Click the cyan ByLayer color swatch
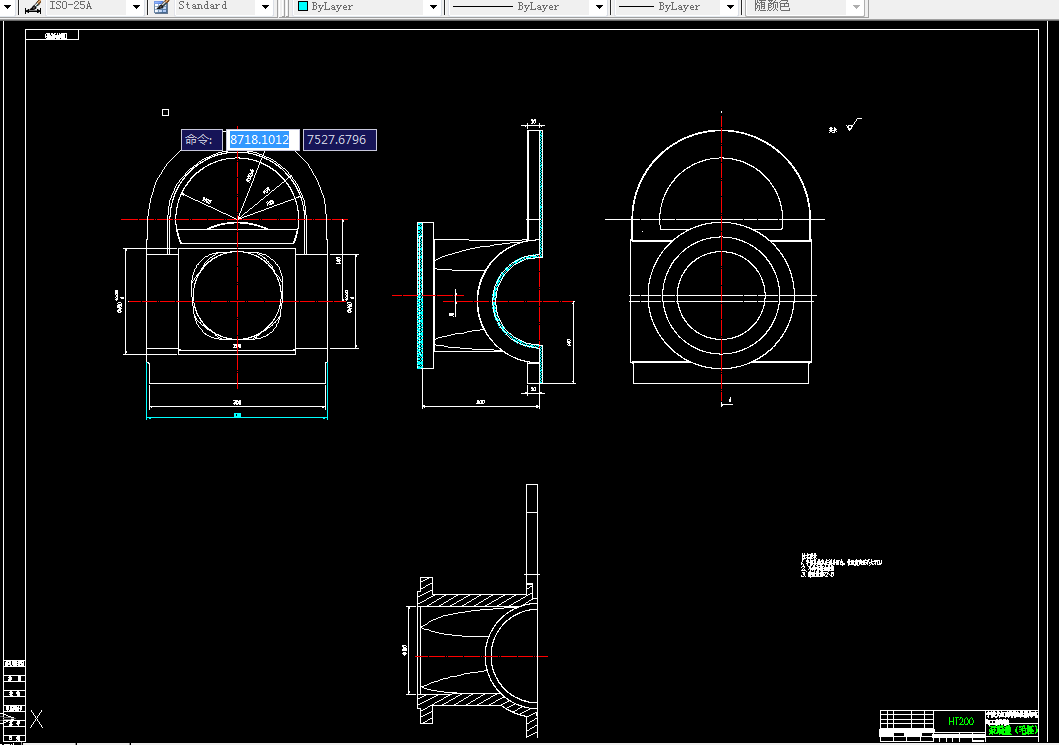The image size is (1059, 745). pos(303,6)
